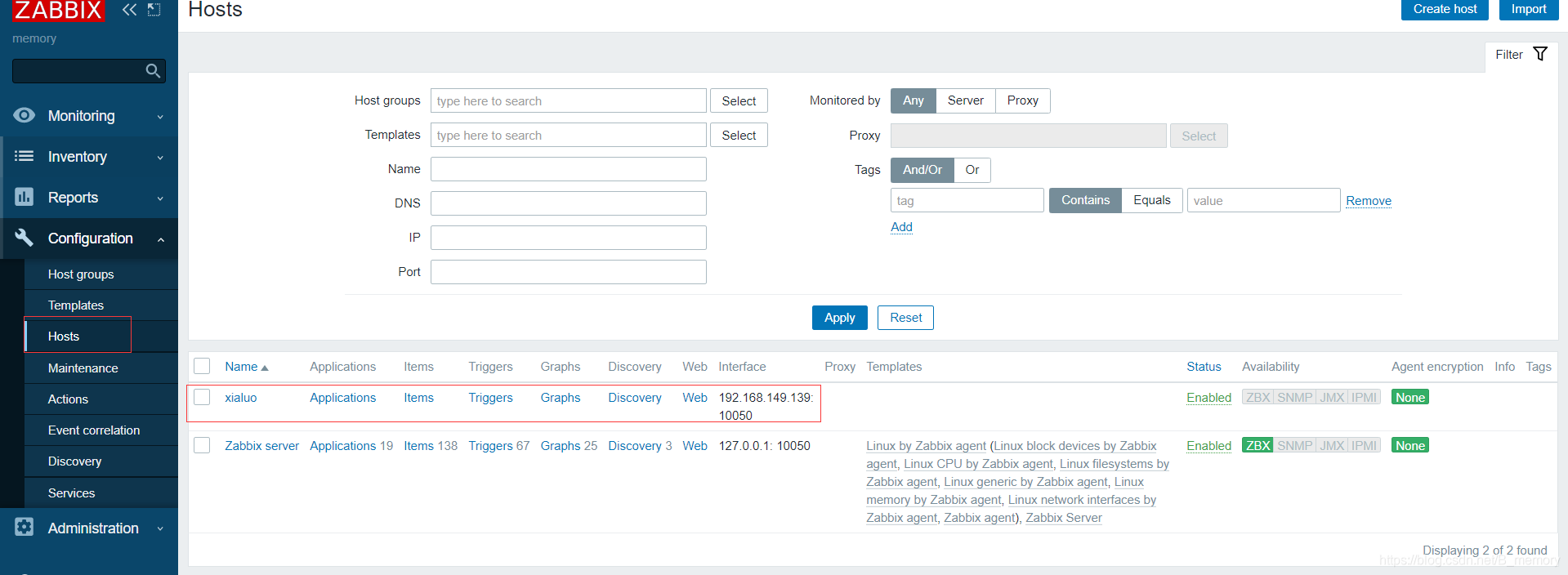Focus the IP filter field
This screenshot has height=575, width=1568.
[568, 238]
